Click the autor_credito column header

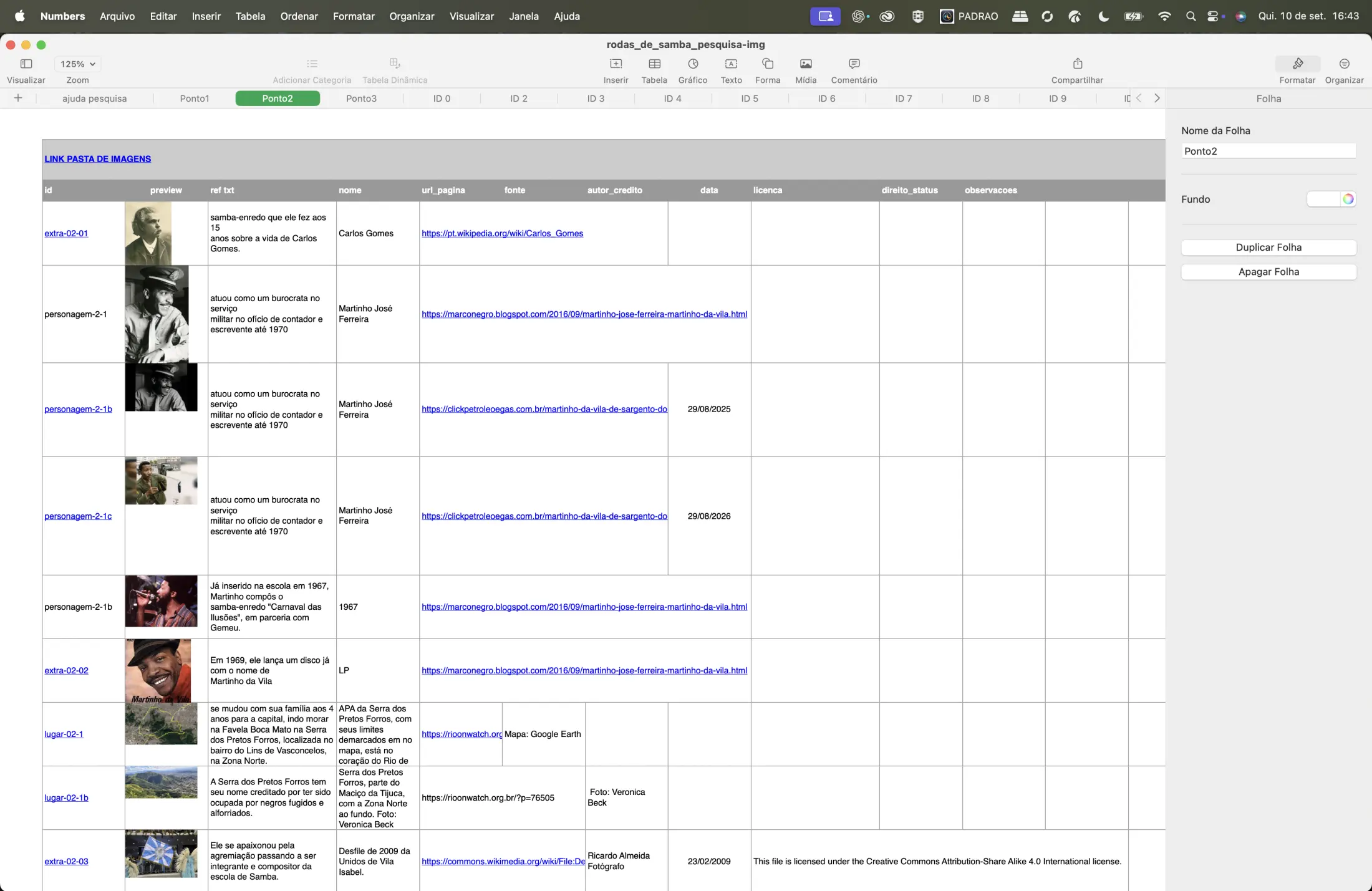click(x=615, y=190)
